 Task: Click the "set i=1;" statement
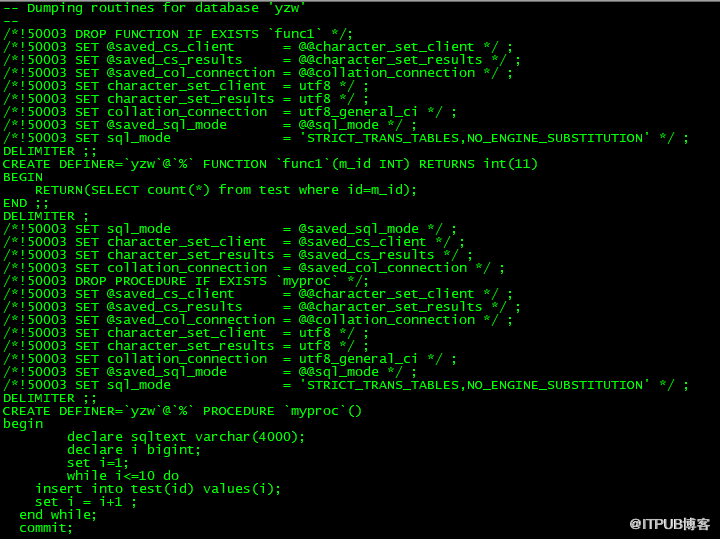[x=98, y=463]
